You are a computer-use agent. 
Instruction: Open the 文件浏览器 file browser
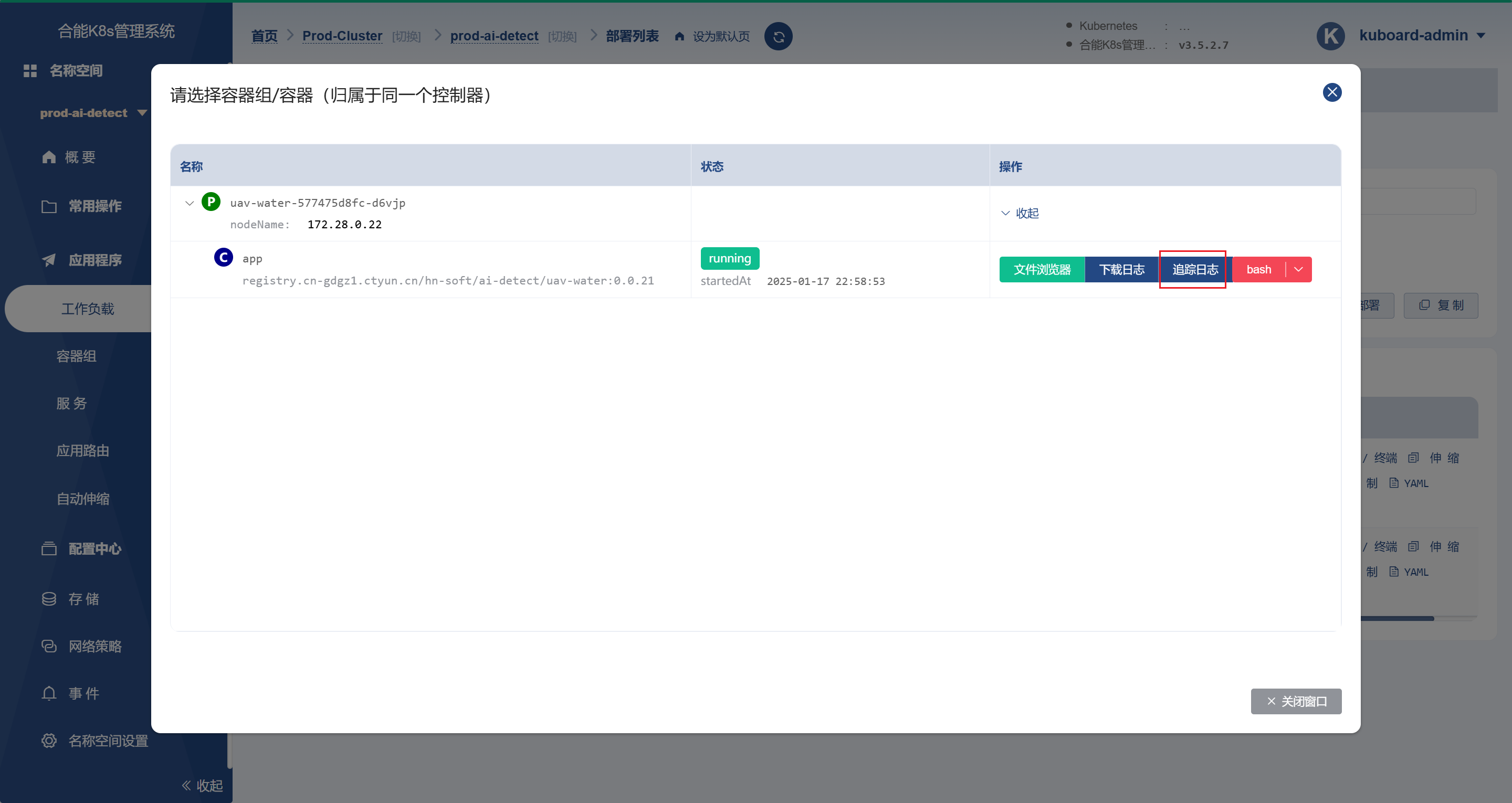click(1042, 269)
